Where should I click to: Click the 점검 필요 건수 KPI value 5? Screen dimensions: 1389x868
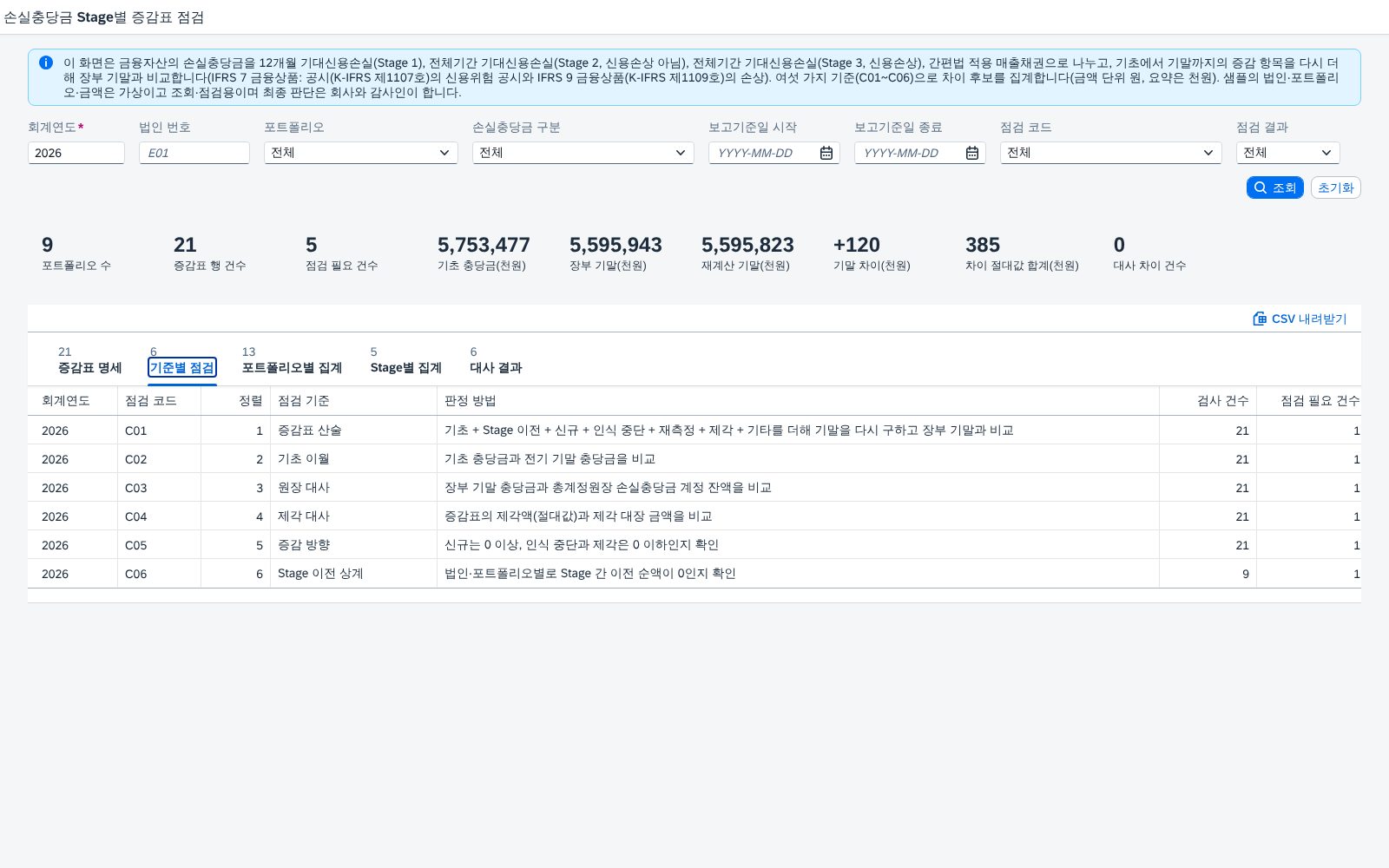pos(312,245)
